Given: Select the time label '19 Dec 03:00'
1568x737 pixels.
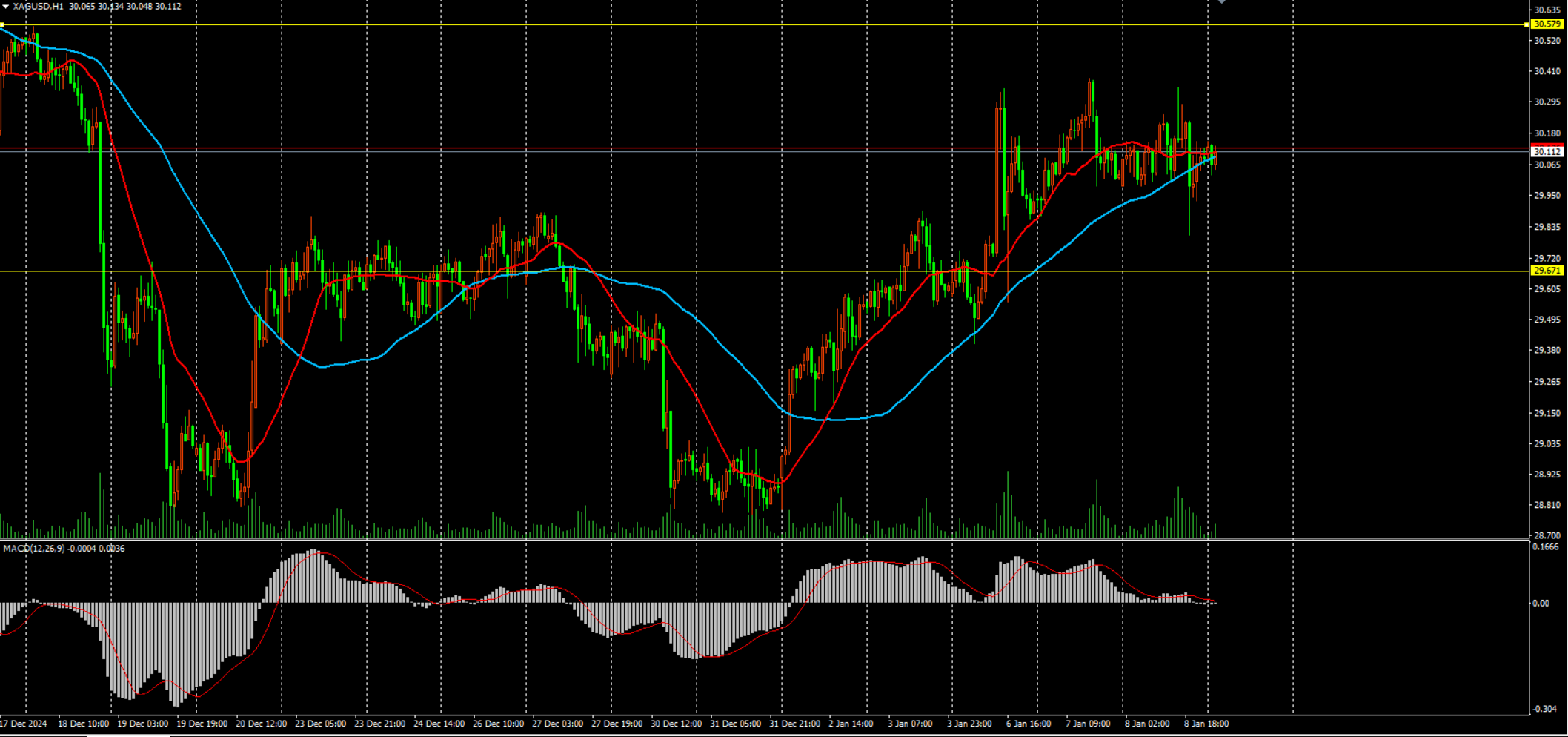Looking at the screenshot, I should 142,724.
